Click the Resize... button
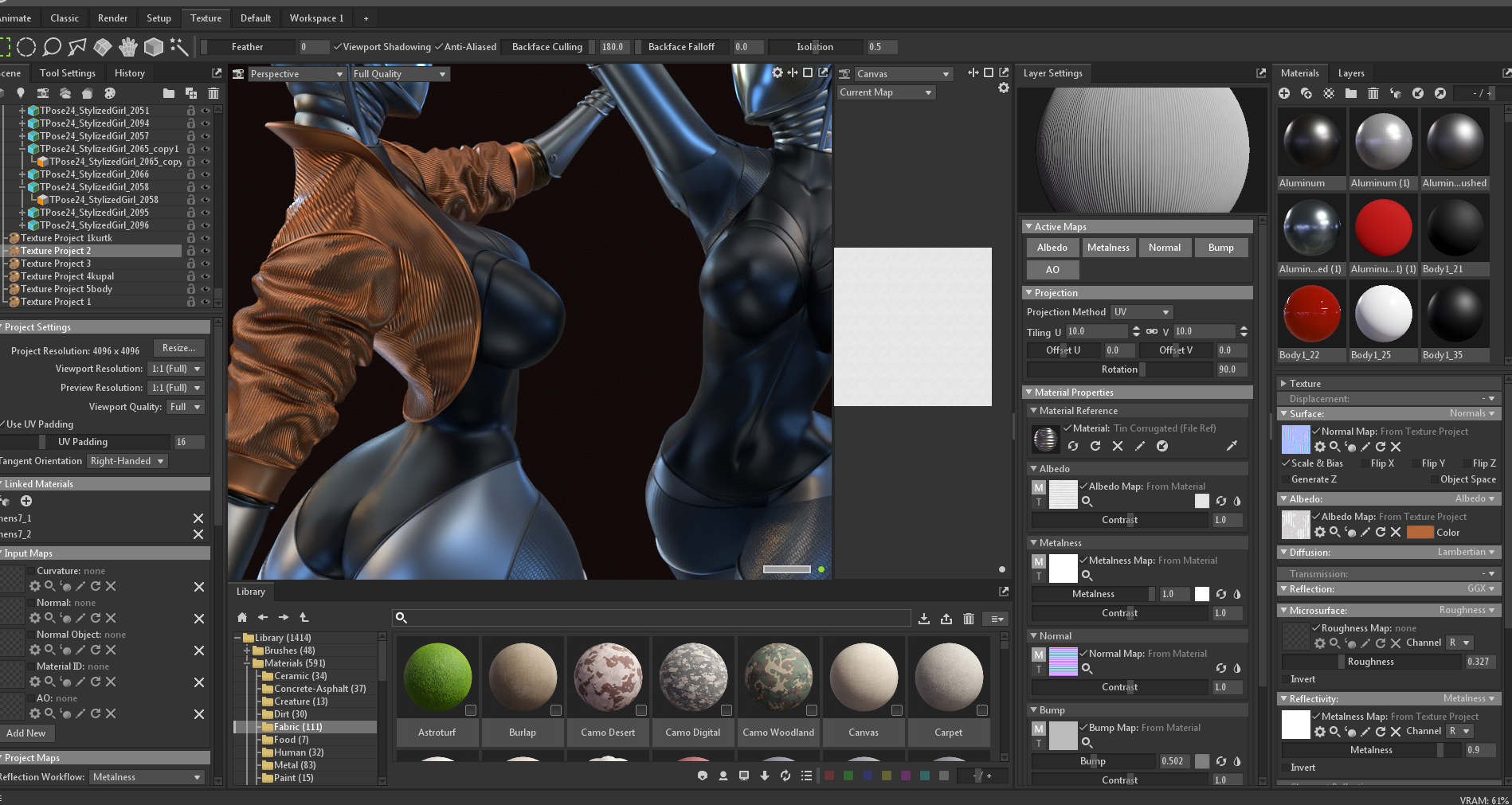1512x805 pixels. tap(178, 348)
